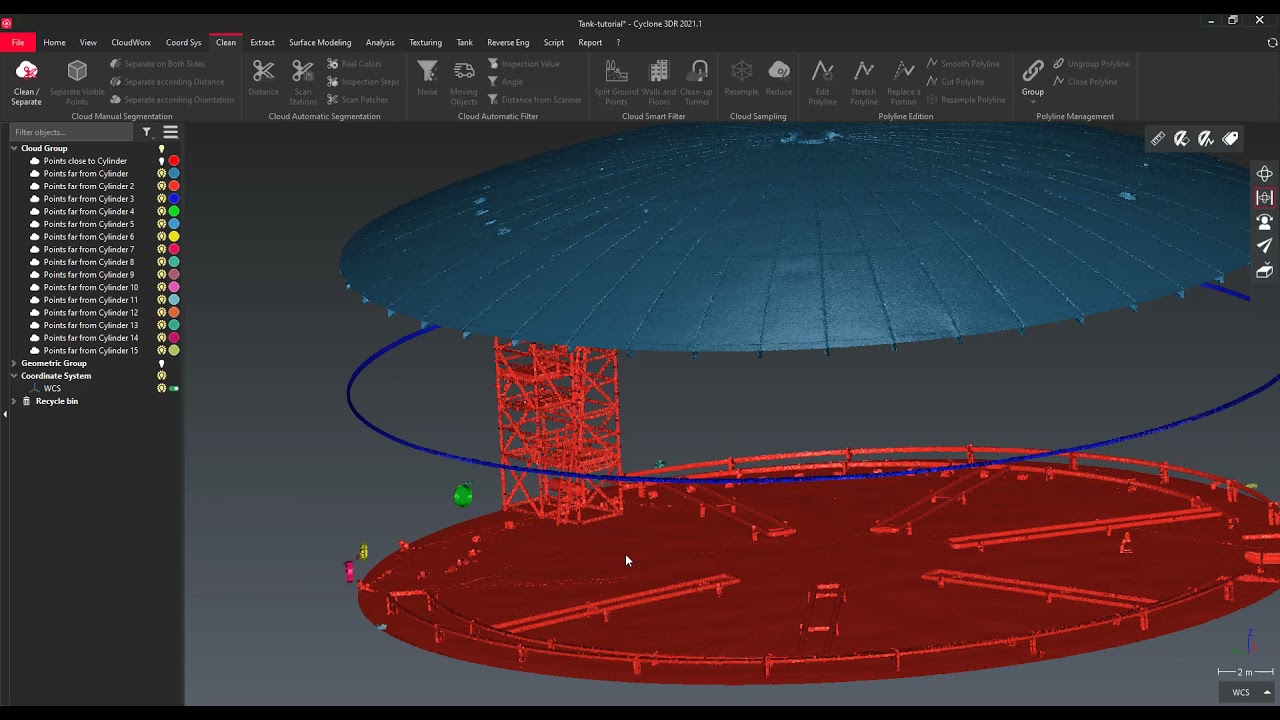This screenshot has width=1280, height=720.
Task: Click the Walls and Floors filter
Action: click(x=658, y=82)
